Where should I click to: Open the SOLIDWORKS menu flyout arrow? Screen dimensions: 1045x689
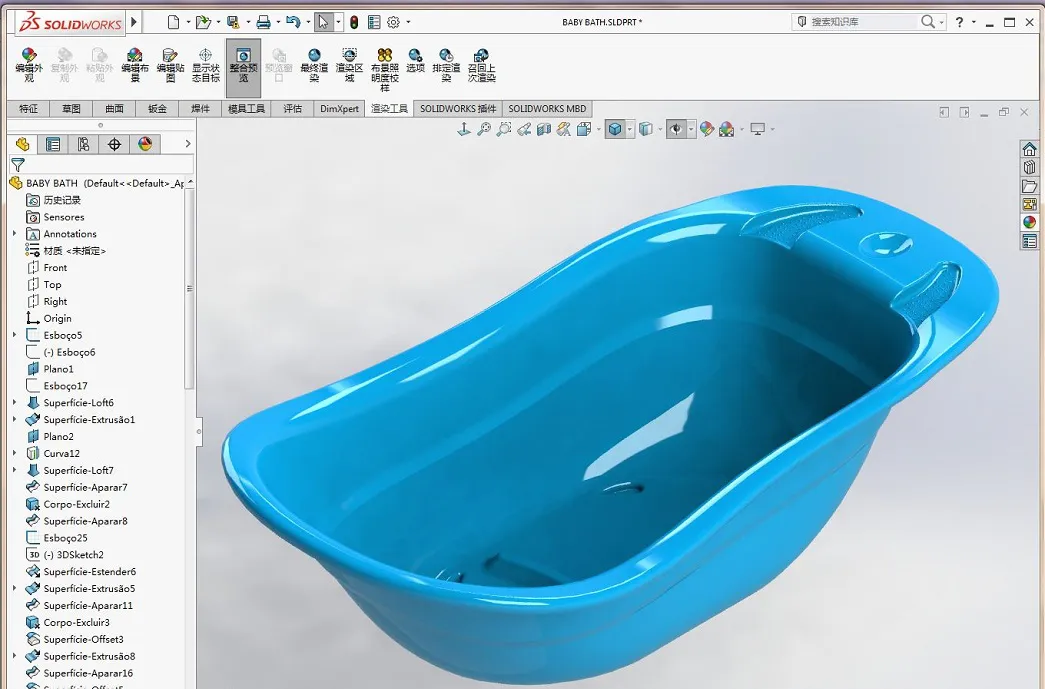[134, 22]
